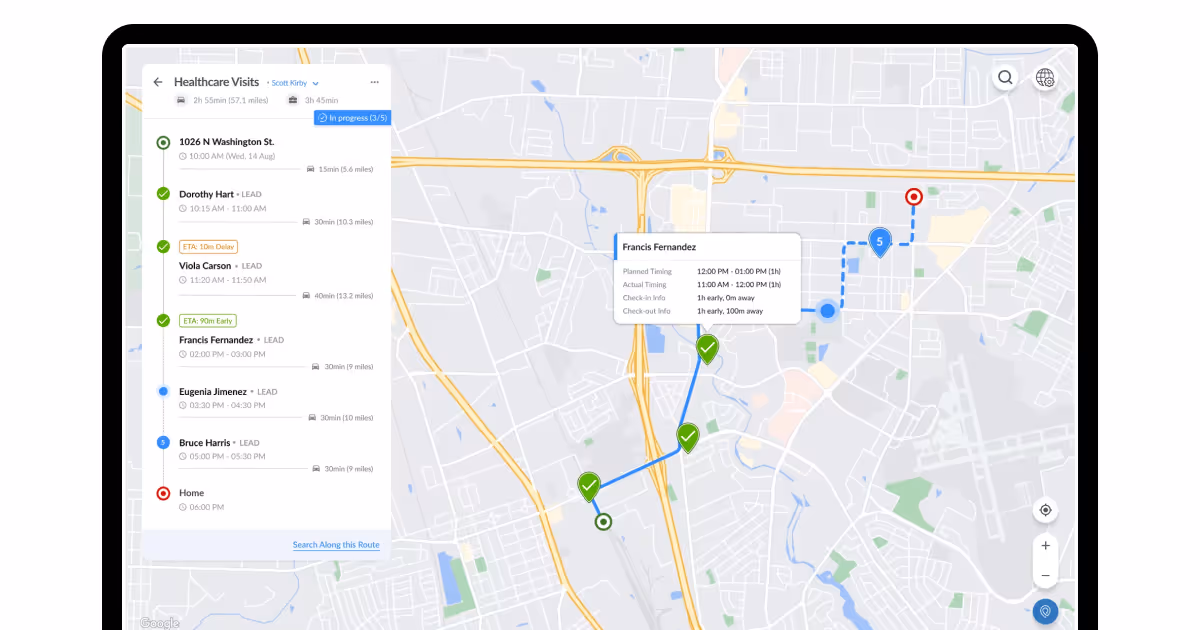Click the blue current-location dot on the map

tap(828, 311)
